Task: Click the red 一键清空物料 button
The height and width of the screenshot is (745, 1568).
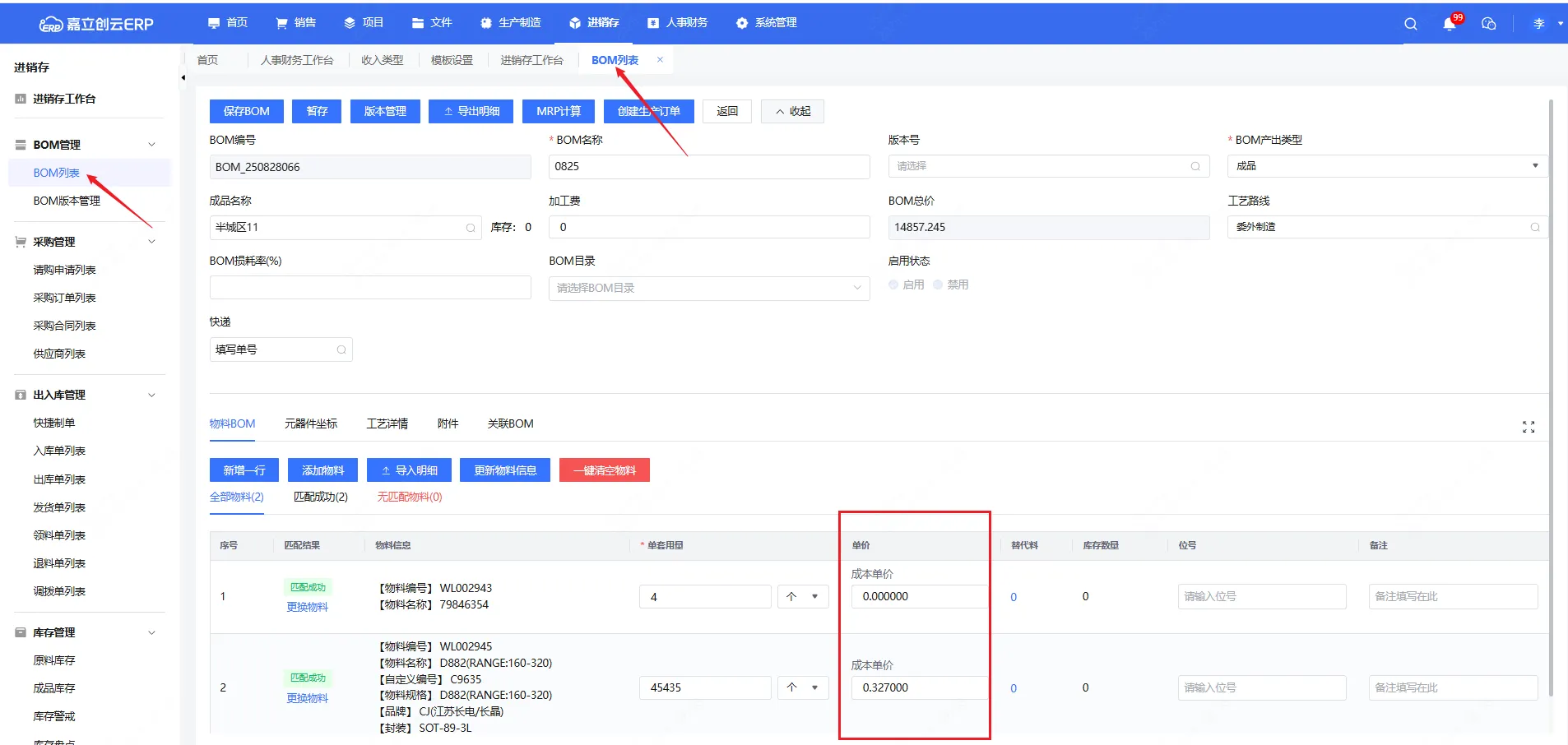Action: pyautogui.click(x=604, y=470)
